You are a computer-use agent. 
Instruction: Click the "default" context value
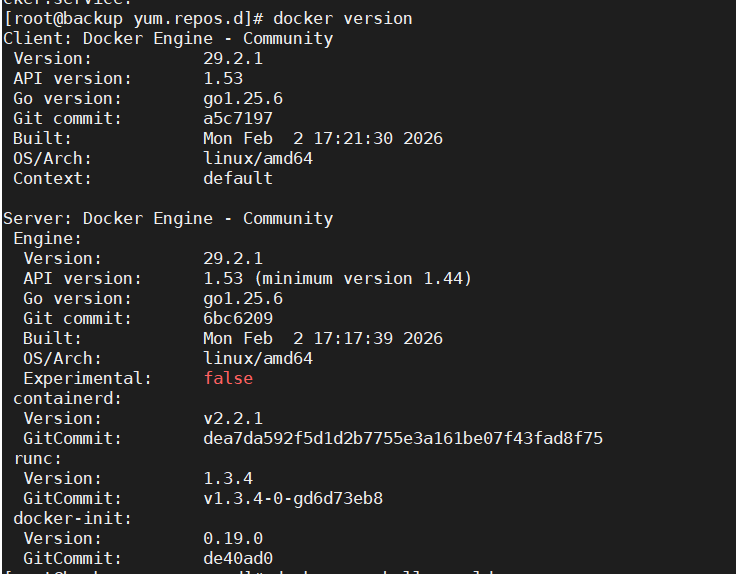238,178
